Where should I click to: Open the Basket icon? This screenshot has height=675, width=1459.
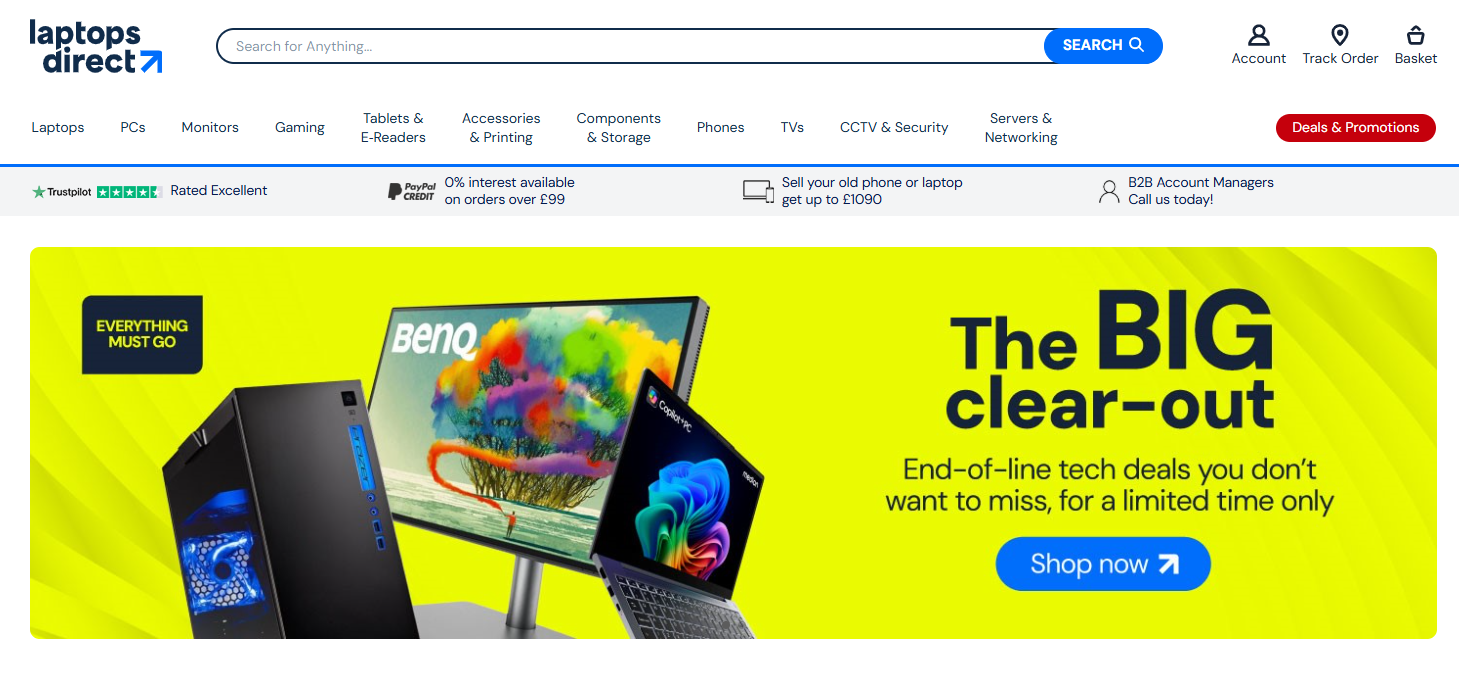[1415, 36]
